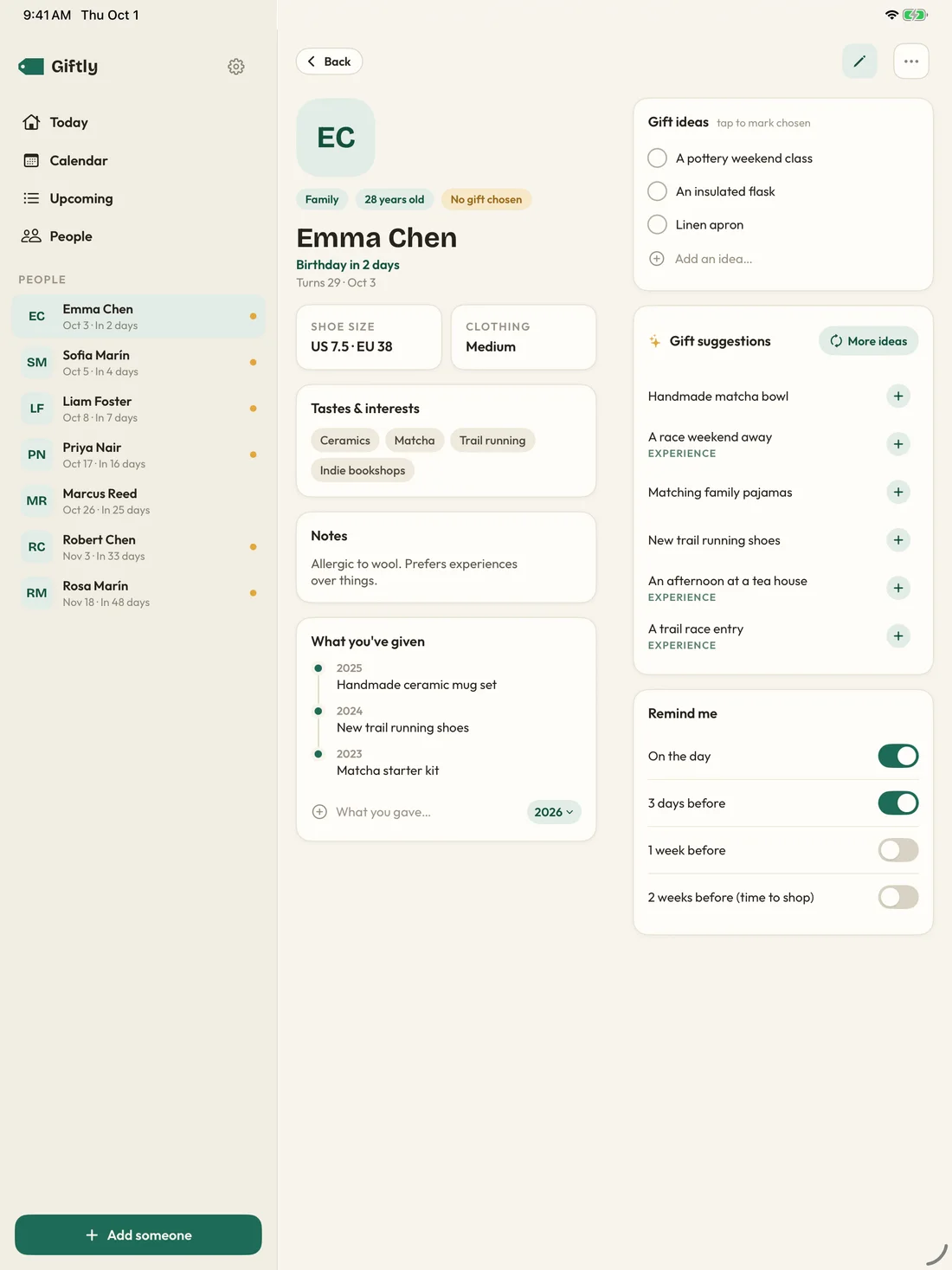Click 2025 Handmade ceramic mug set entry

tap(416, 677)
